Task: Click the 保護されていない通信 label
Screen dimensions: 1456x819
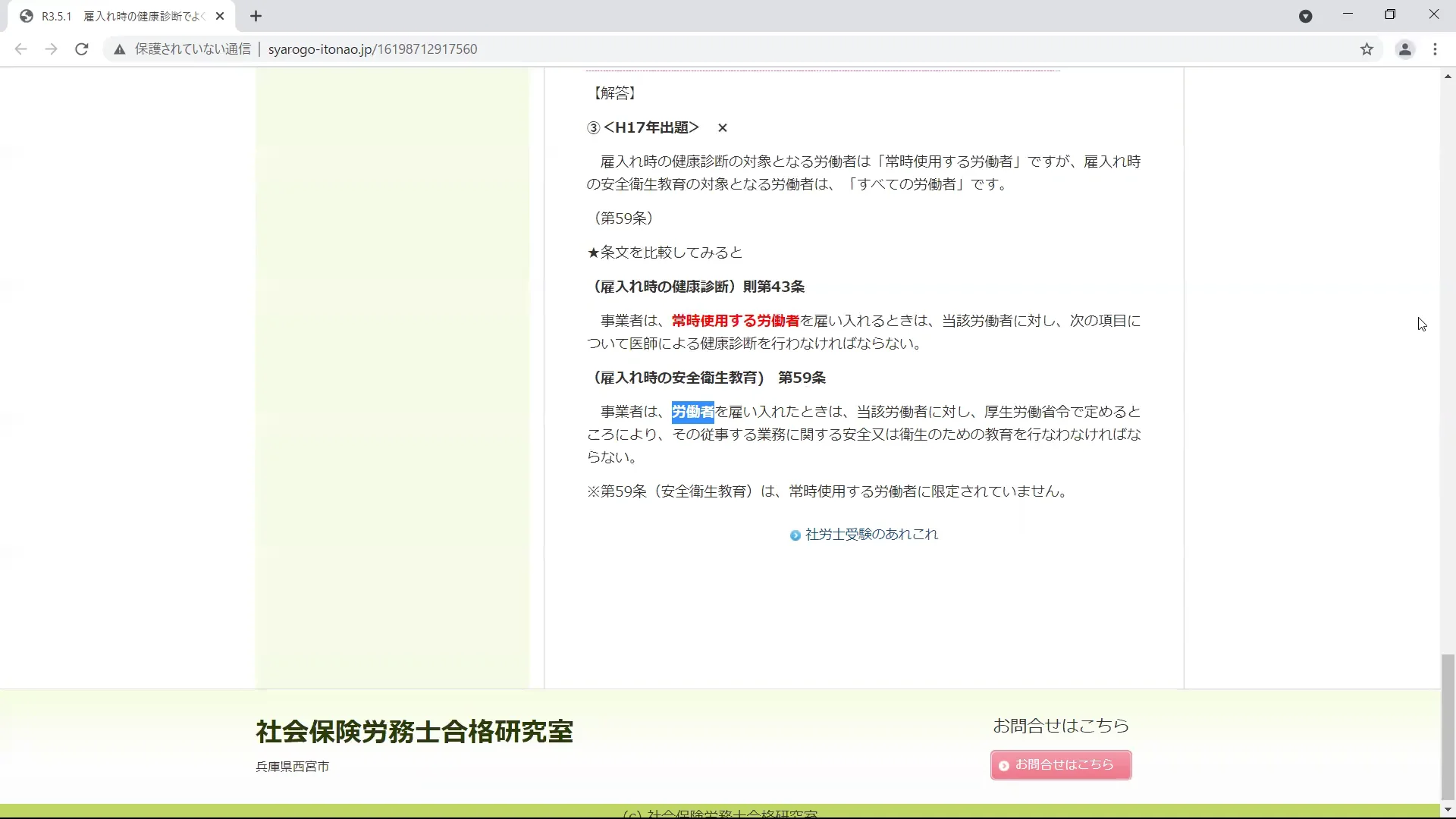Action: [193, 49]
